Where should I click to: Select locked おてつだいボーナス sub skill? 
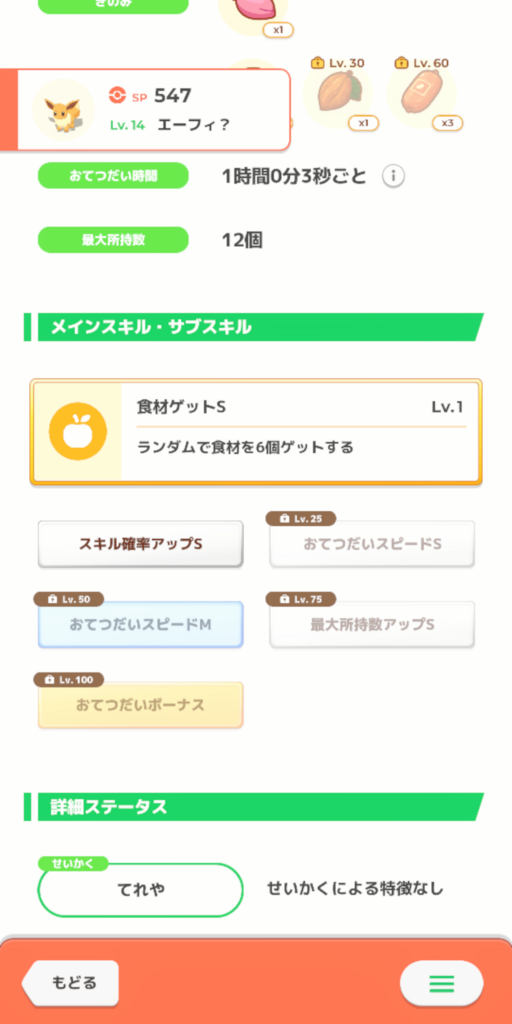coord(140,705)
